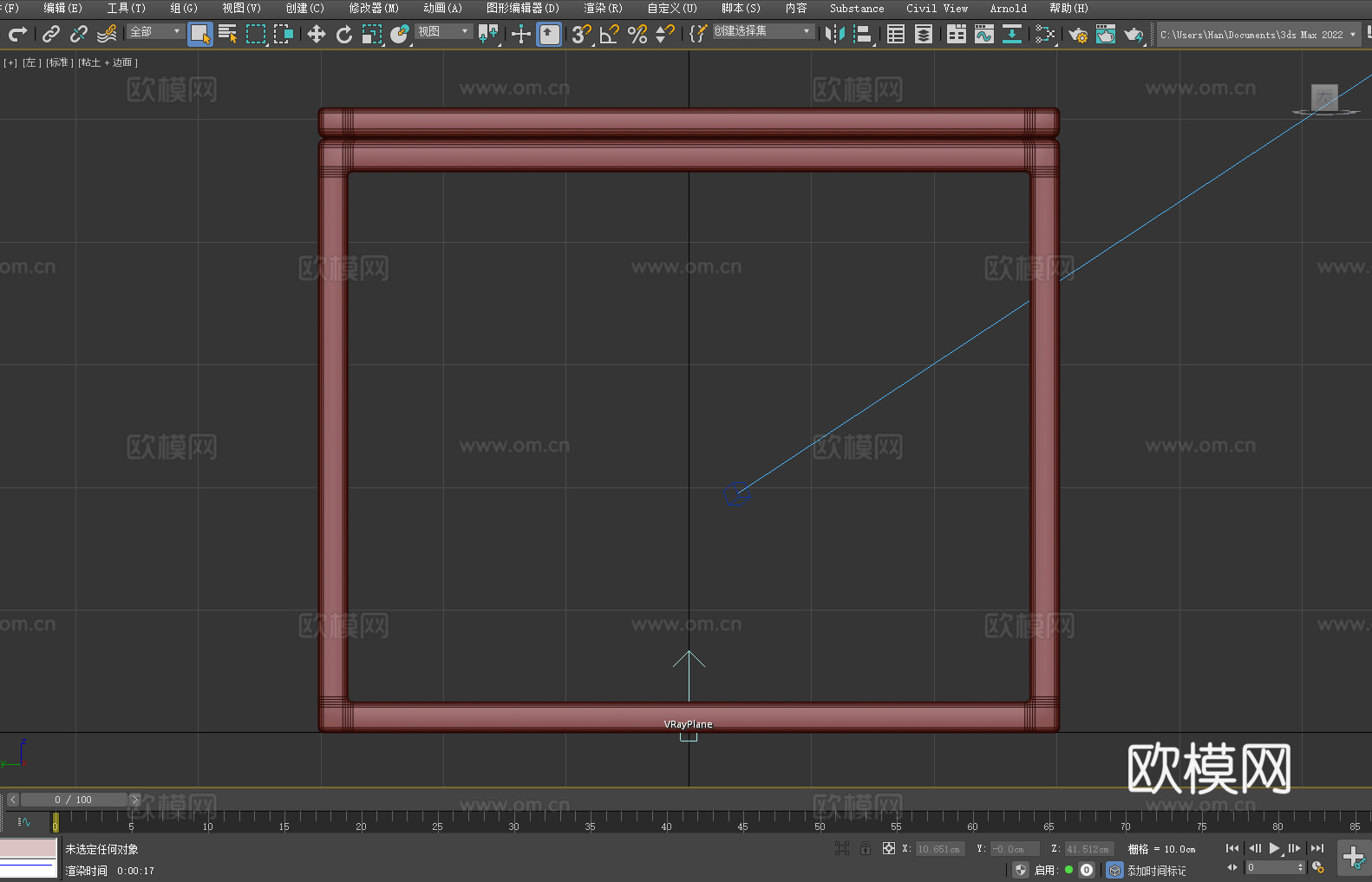The image size is (1372, 882).
Task: Select the Move tool
Action: coord(317,34)
